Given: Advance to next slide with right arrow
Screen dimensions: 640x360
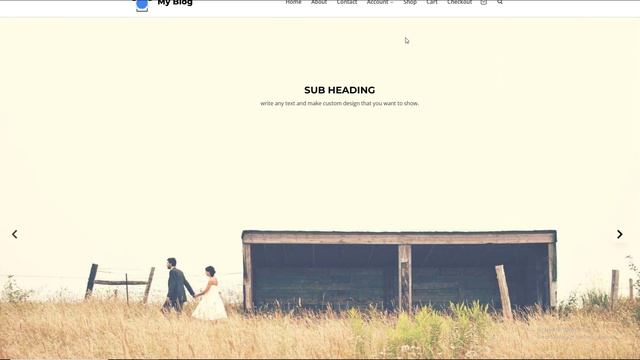Looking at the screenshot, I should point(620,234).
